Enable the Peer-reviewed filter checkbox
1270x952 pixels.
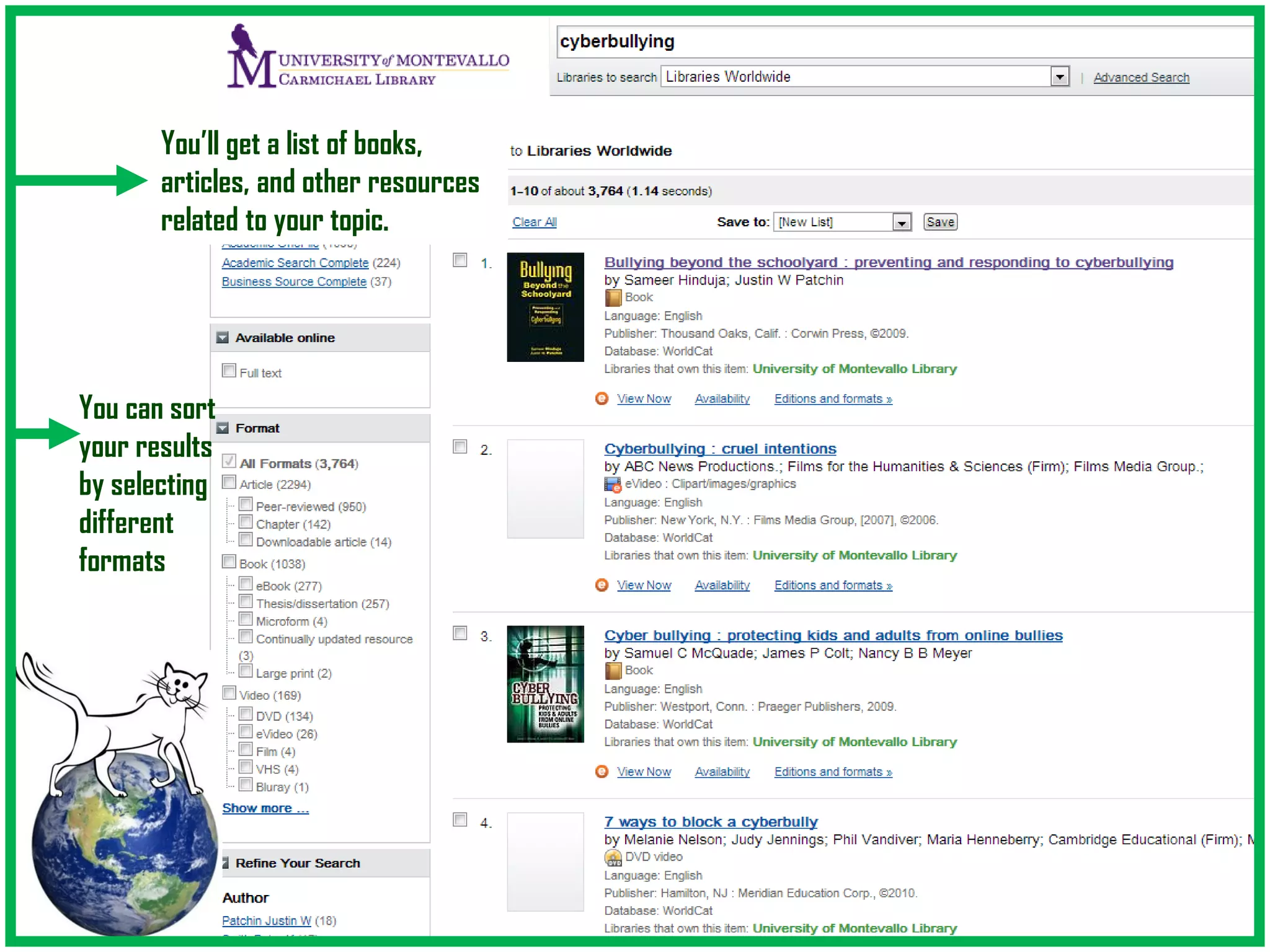pos(246,504)
